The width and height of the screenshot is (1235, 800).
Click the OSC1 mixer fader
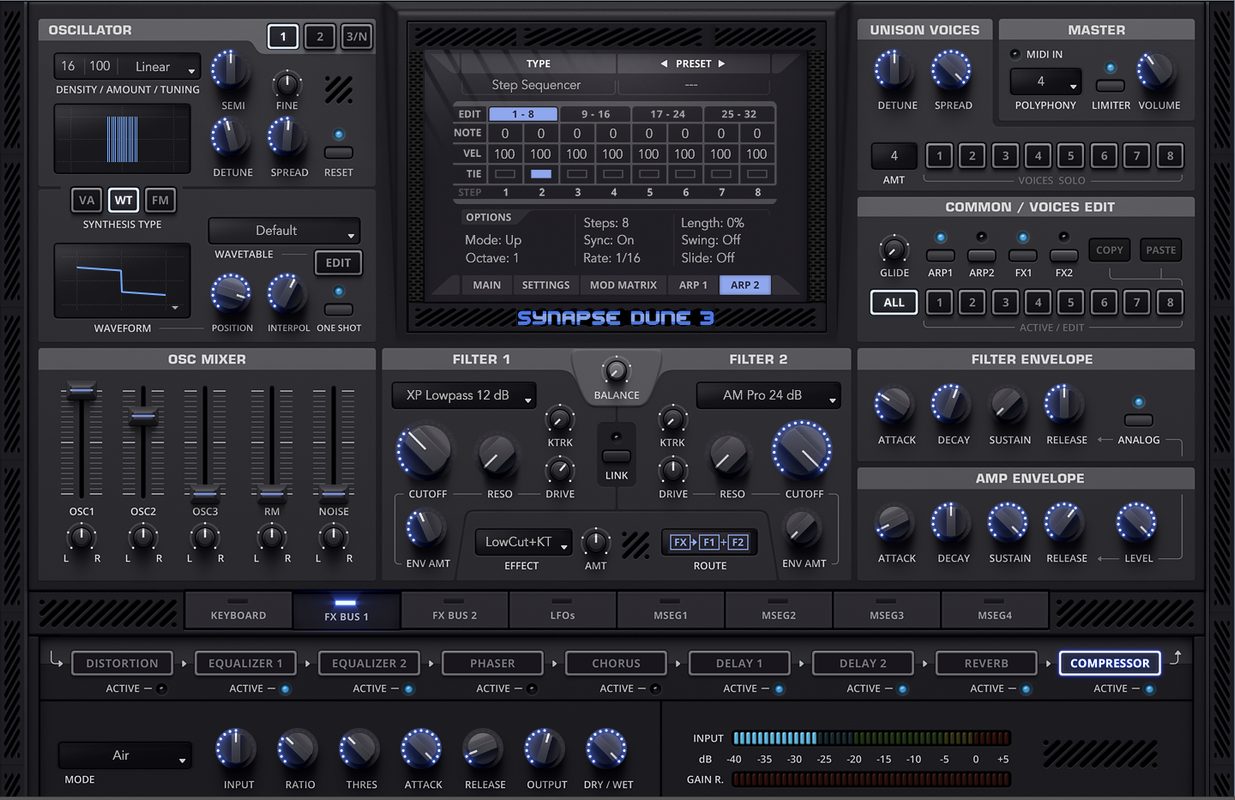(81, 390)
